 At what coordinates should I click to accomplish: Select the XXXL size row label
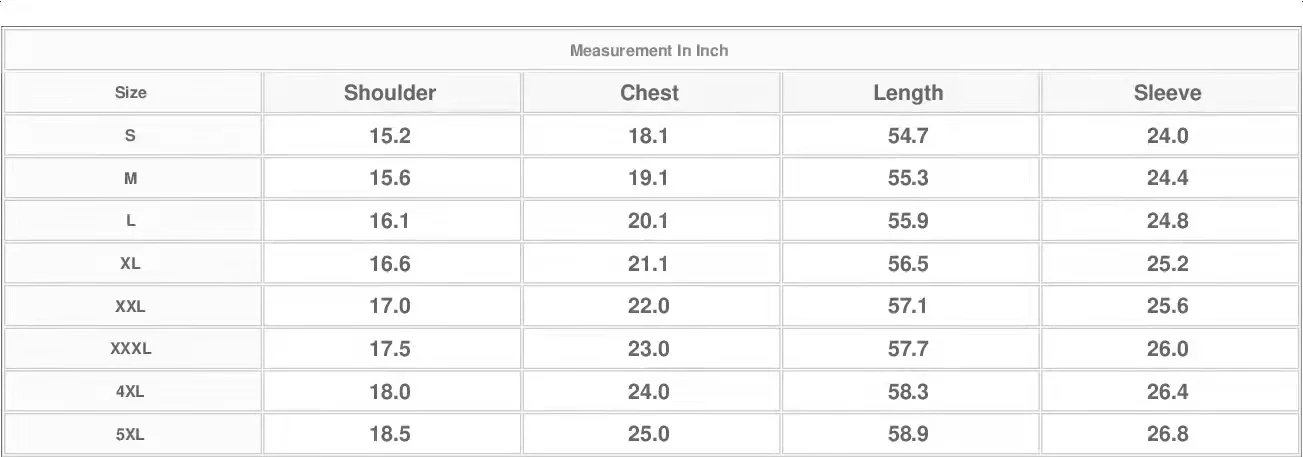tap(131, 349)
